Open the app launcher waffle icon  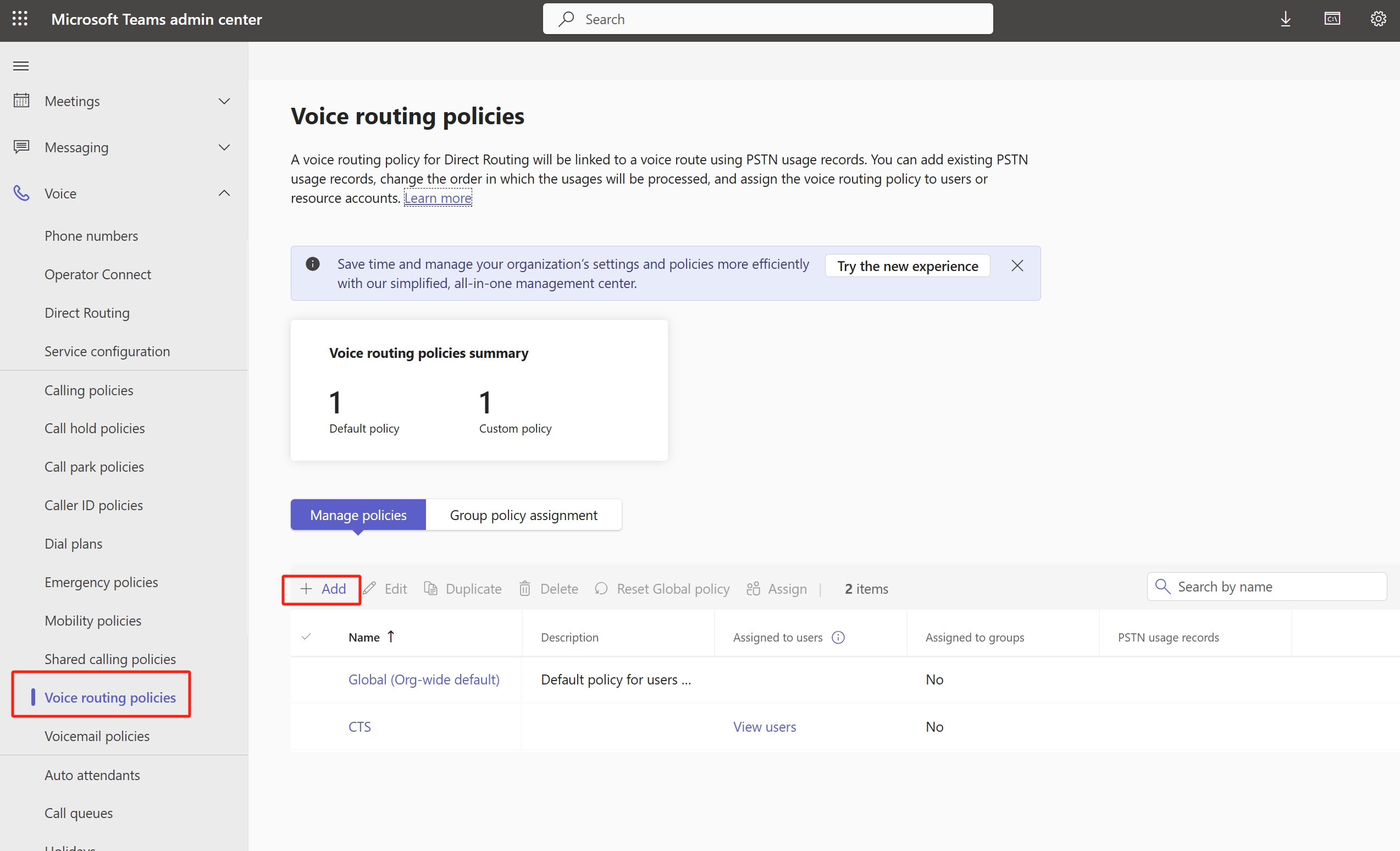pos(20,19)
